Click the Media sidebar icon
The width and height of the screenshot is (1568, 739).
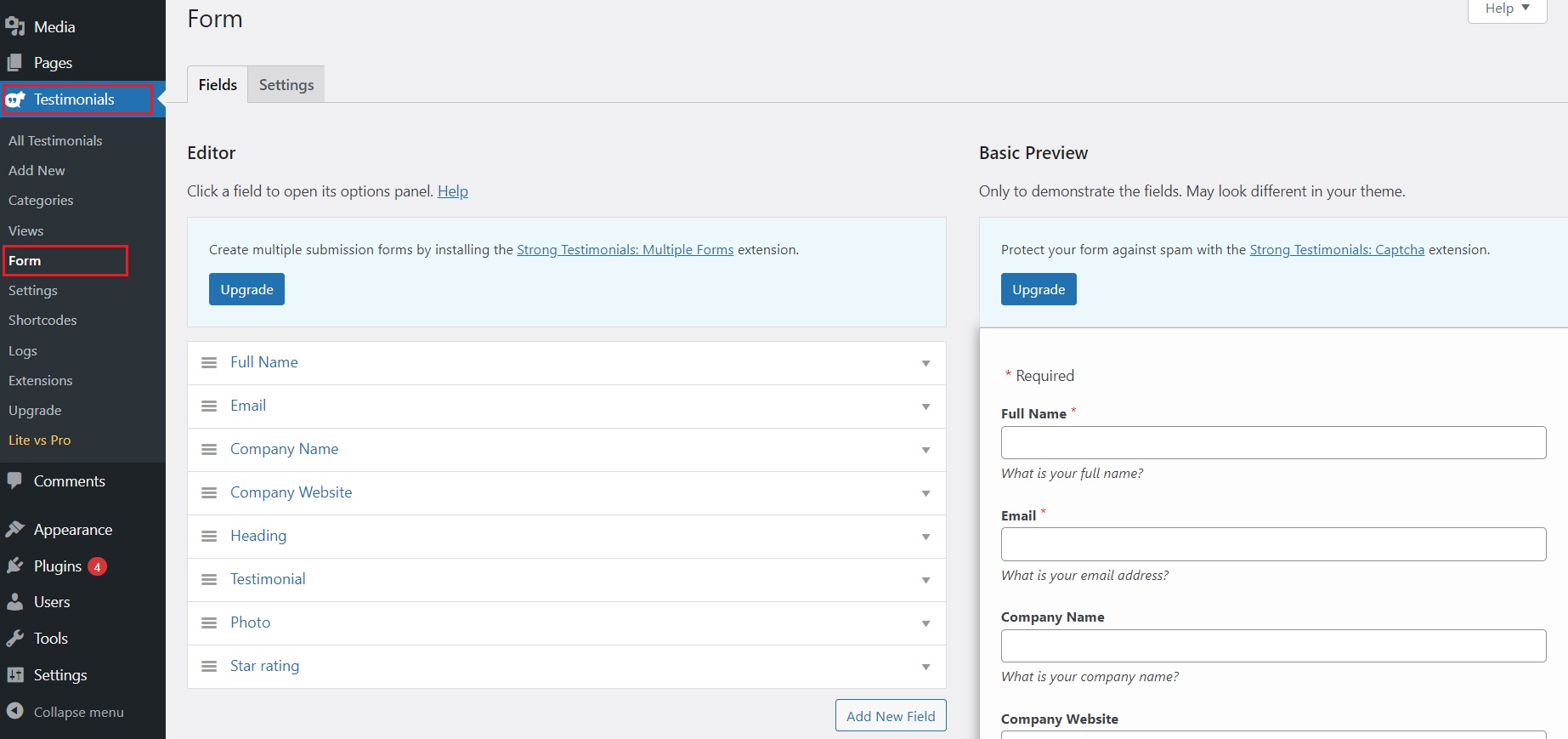click(15, 26)
